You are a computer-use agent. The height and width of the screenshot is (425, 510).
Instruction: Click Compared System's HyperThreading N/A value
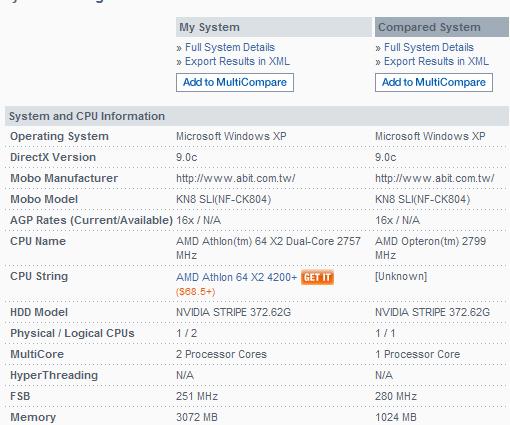click(x=384, y=375)
